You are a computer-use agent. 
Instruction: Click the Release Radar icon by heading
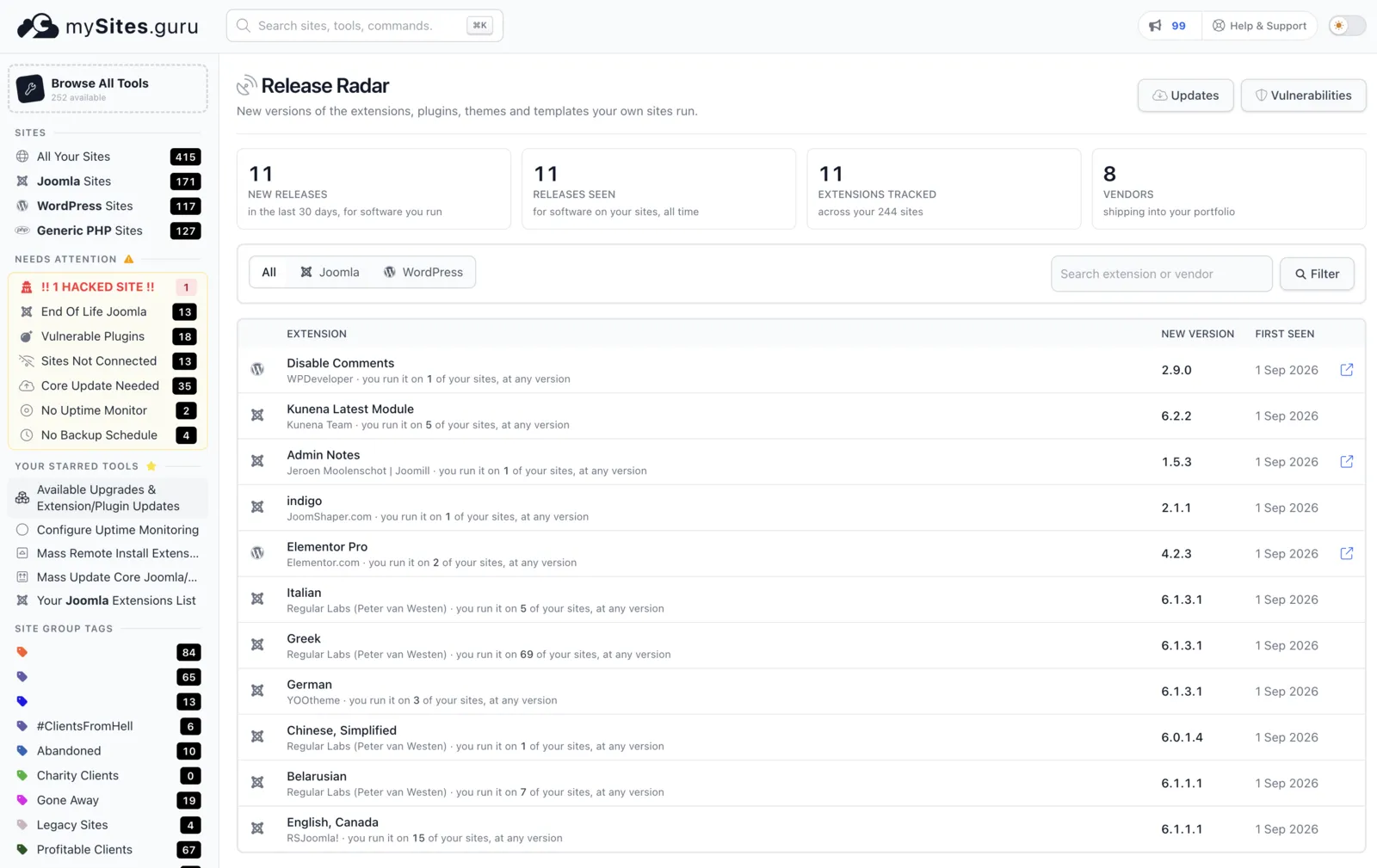click(x=247, y=85)
